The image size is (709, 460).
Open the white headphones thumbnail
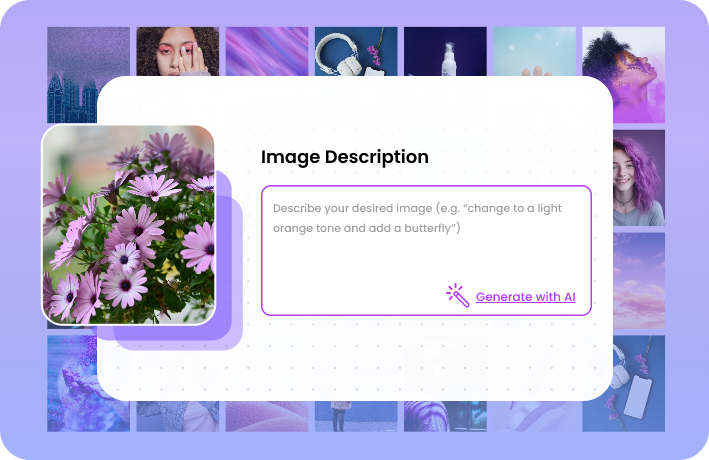[x=356, y=50]
